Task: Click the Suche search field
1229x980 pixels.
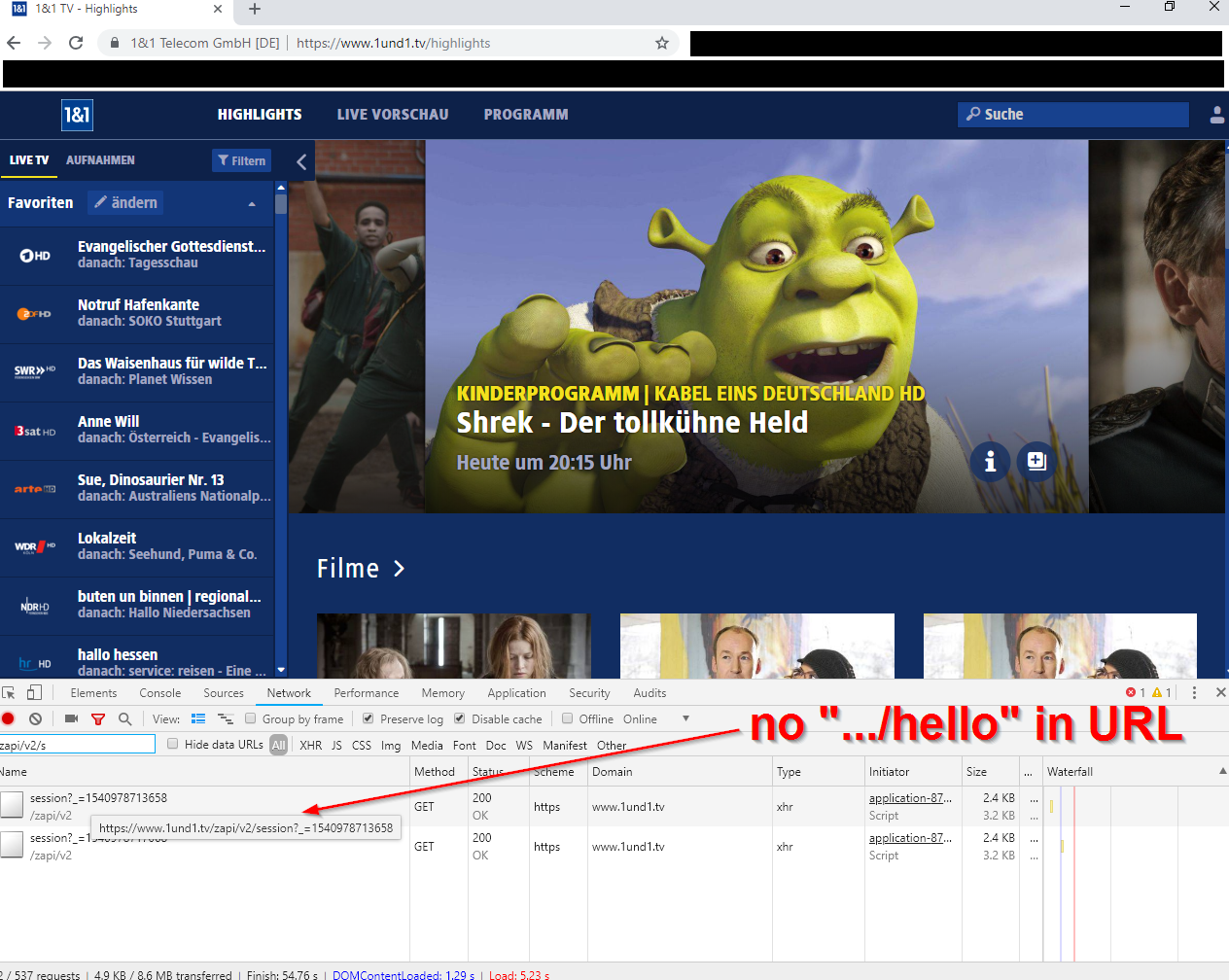Action: pos(1073,115)
